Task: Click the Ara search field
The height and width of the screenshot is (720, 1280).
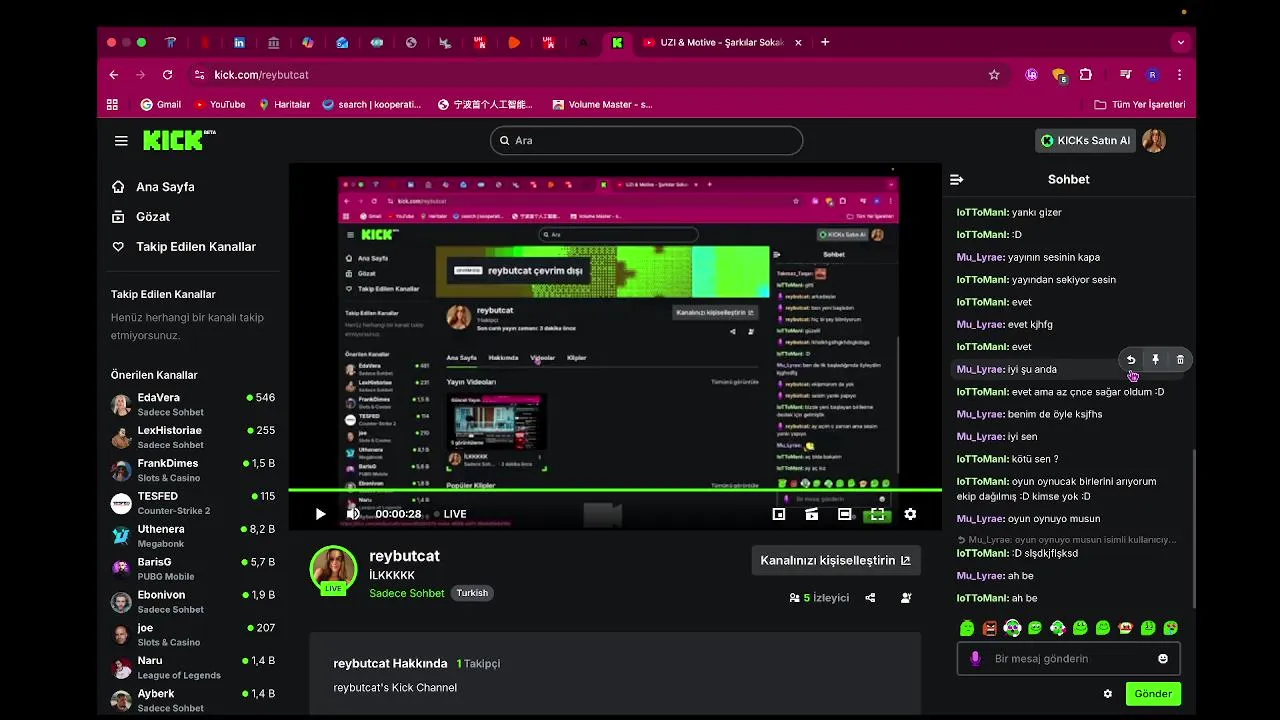Action: (x=646, y=141)
